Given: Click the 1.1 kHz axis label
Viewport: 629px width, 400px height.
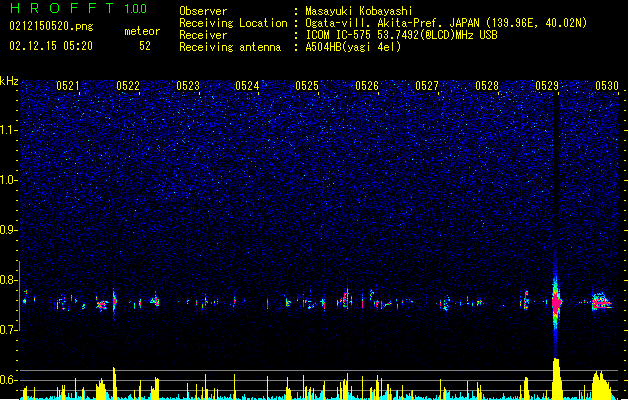Looking at the screenshot, I should [x=9, y=130].
